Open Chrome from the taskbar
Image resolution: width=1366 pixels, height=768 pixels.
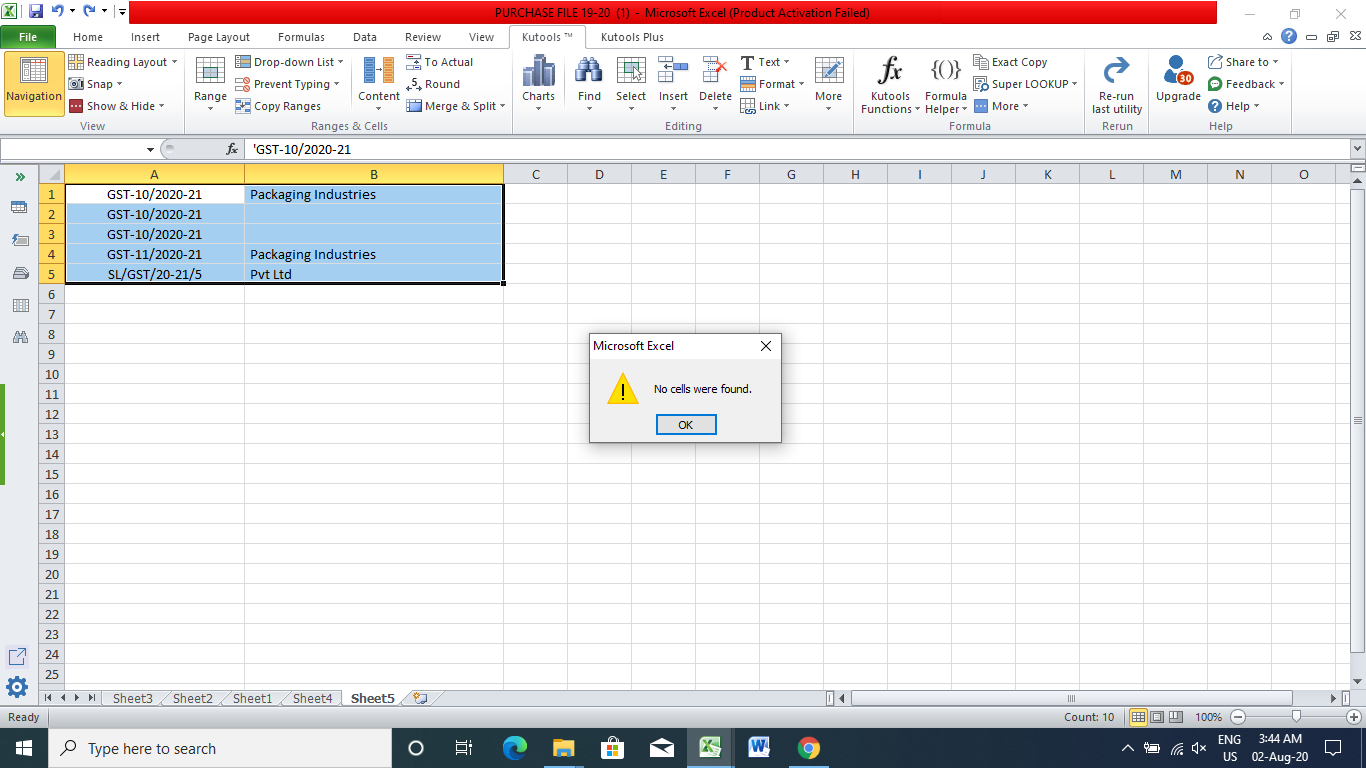coord(808,748)
